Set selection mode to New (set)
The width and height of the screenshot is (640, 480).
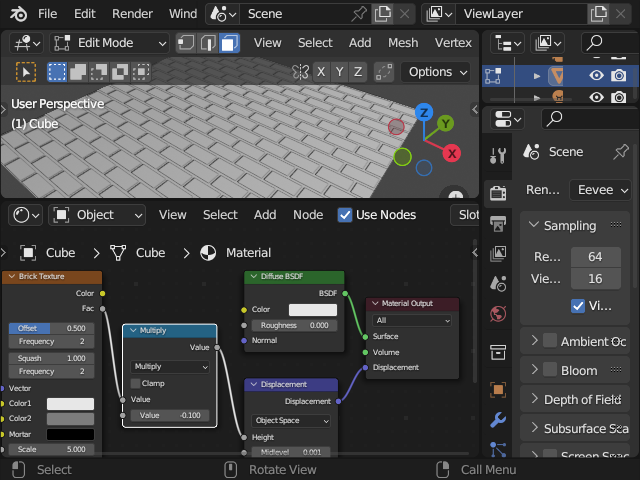tap(57, 72)
